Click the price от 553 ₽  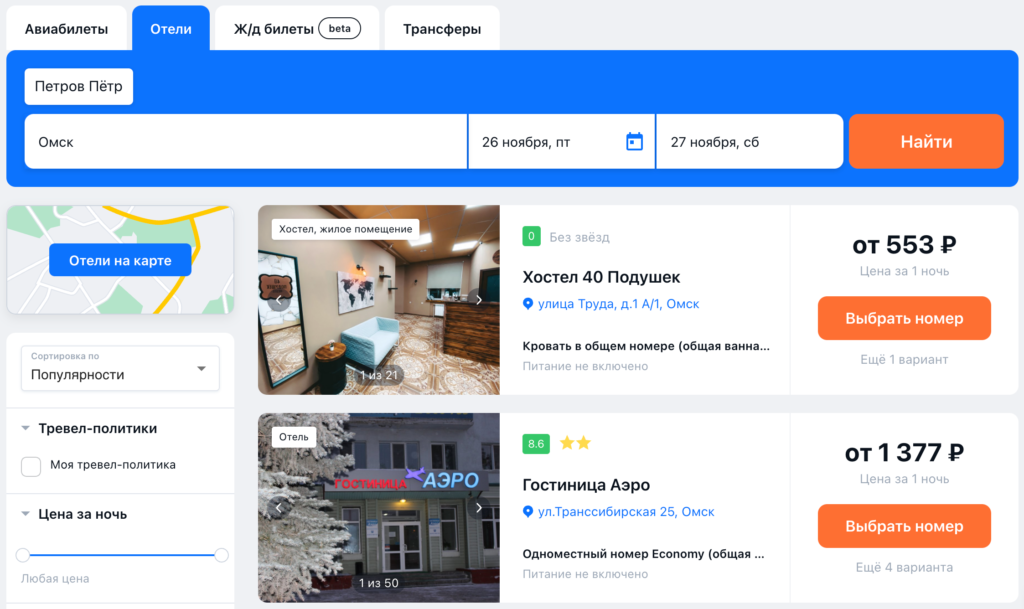tap(904, 245)
